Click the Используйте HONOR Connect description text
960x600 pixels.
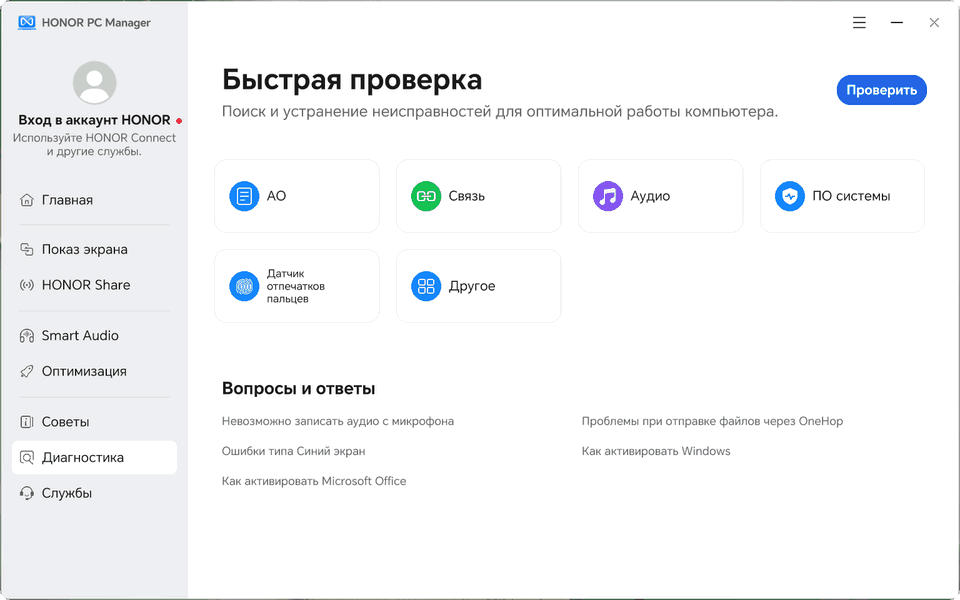94,144
